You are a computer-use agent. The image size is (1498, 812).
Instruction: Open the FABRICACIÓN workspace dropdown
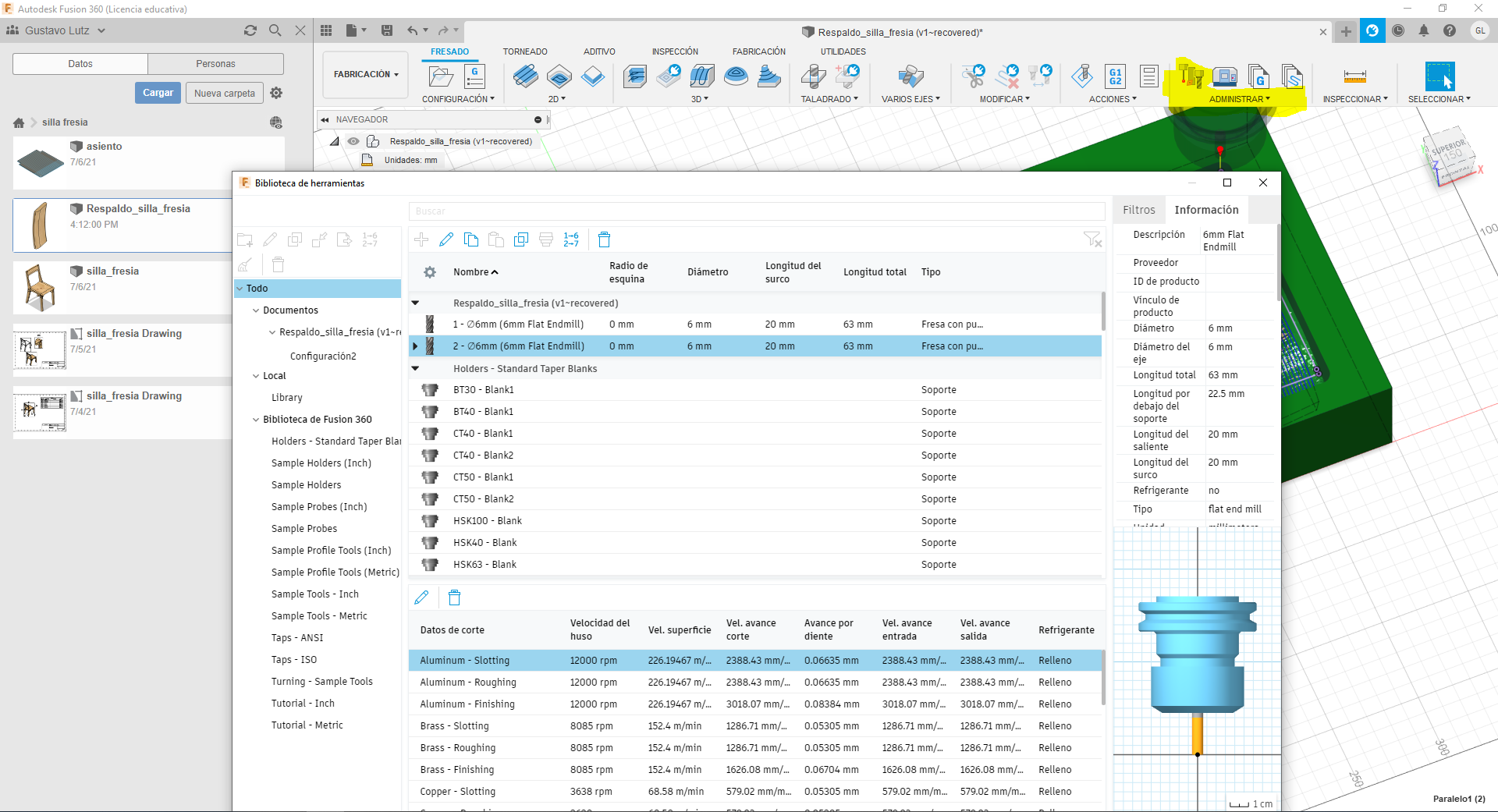[366, 74]
